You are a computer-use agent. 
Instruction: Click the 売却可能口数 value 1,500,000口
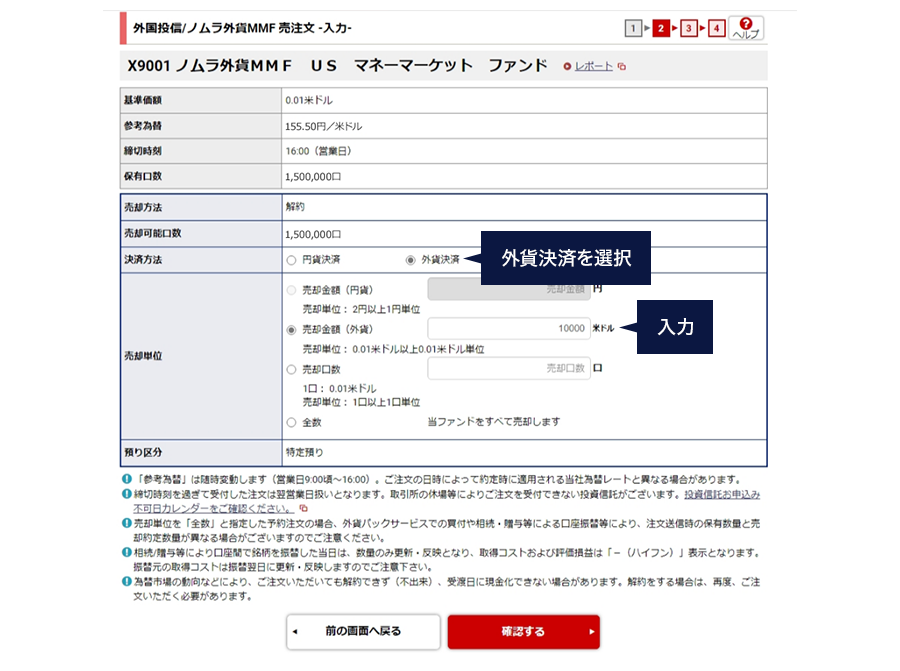tap(313, 234)
